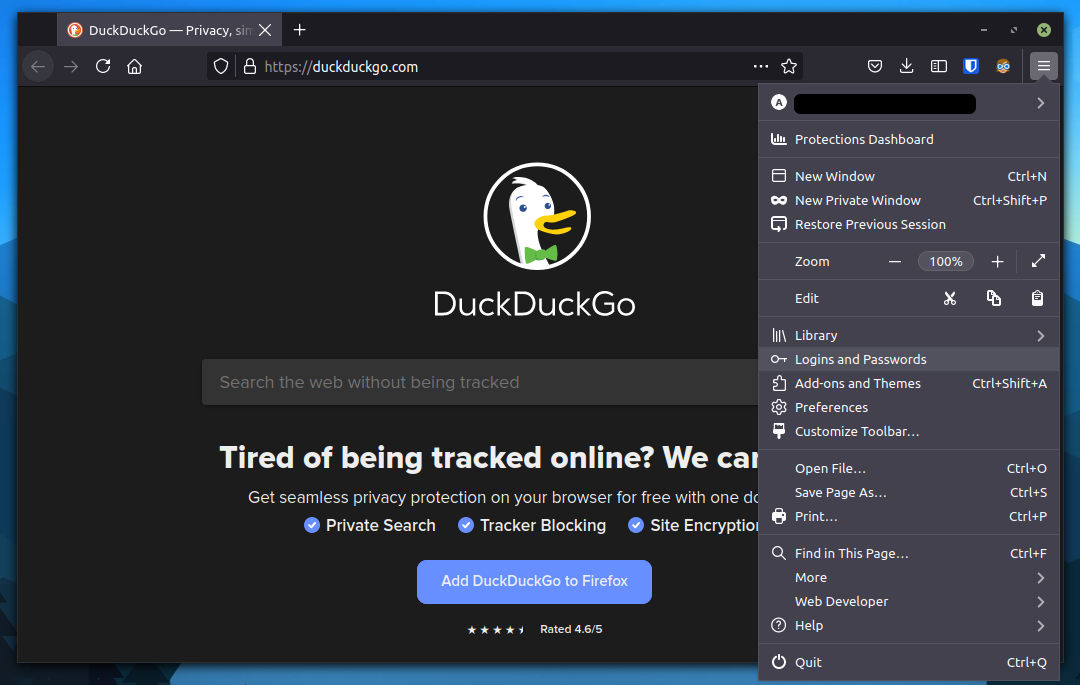Screen dimensions: 1080x685
Task: Click Add DuckDuckGo to Firefox button
Action: point(534,581)
